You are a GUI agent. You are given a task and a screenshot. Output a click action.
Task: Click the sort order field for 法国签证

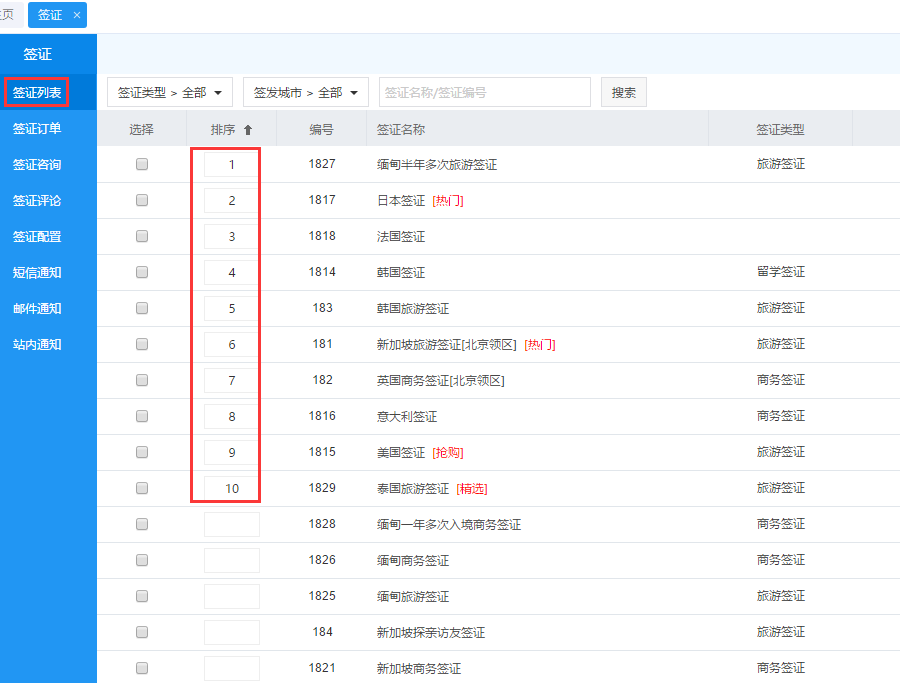[231, 237]
